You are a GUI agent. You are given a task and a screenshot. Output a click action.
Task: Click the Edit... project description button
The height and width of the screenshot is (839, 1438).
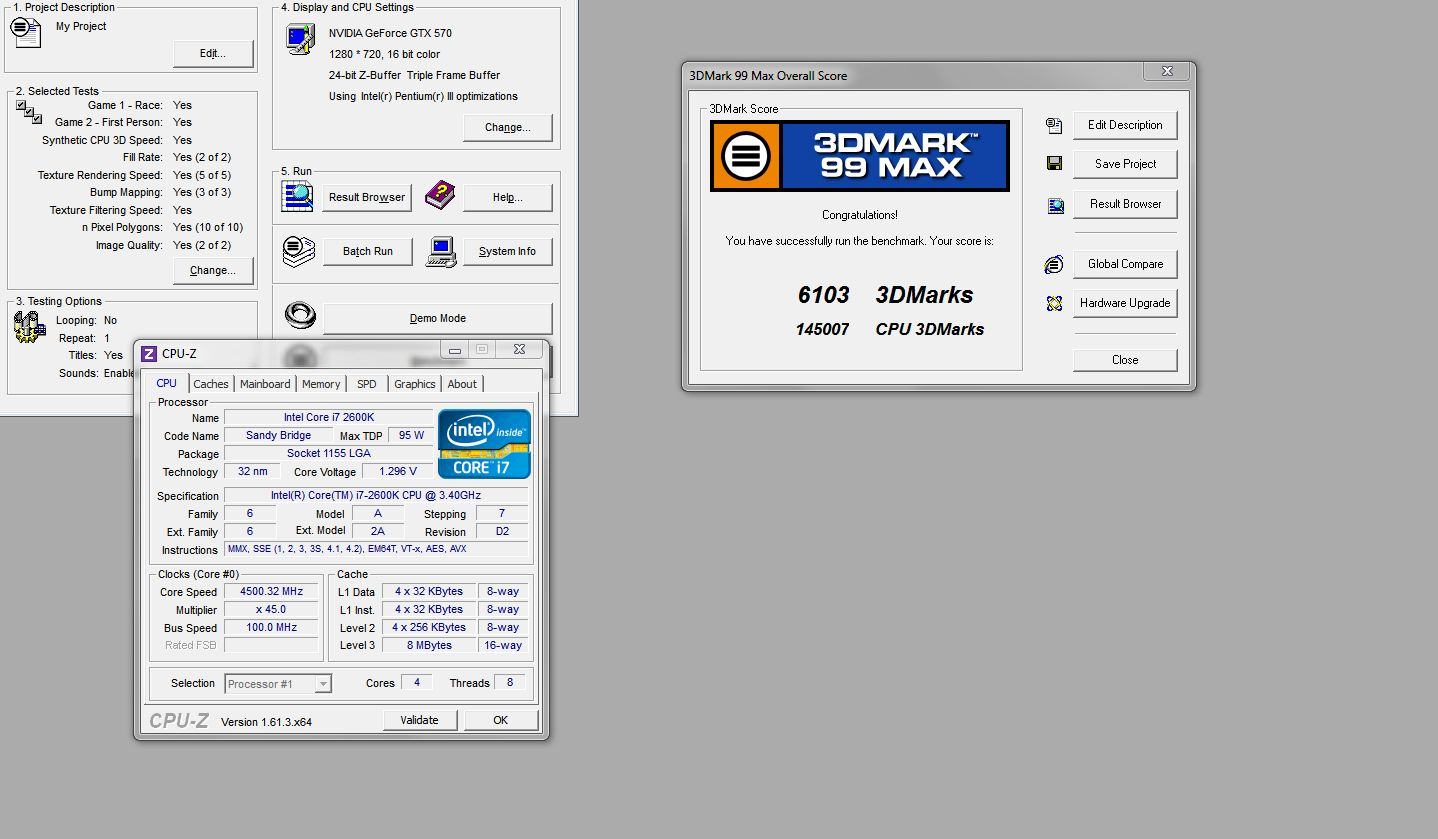[x=213, y=54]
